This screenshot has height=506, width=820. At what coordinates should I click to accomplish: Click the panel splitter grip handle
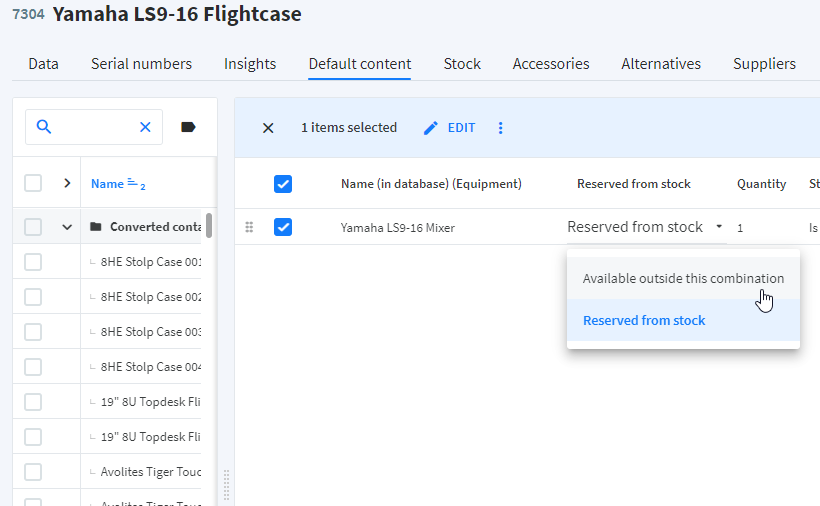[226, 485]
